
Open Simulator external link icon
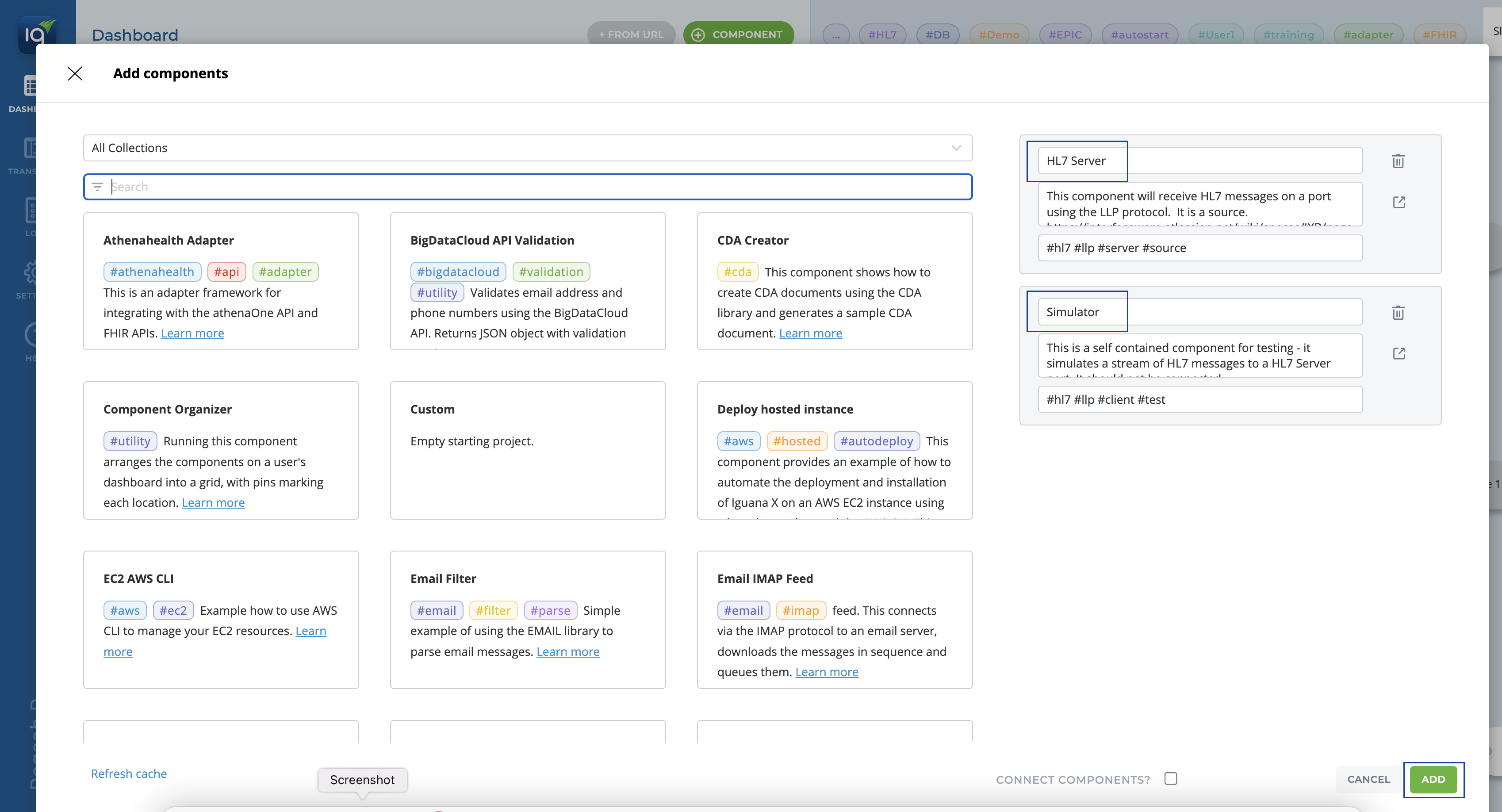pos(1399,353)
